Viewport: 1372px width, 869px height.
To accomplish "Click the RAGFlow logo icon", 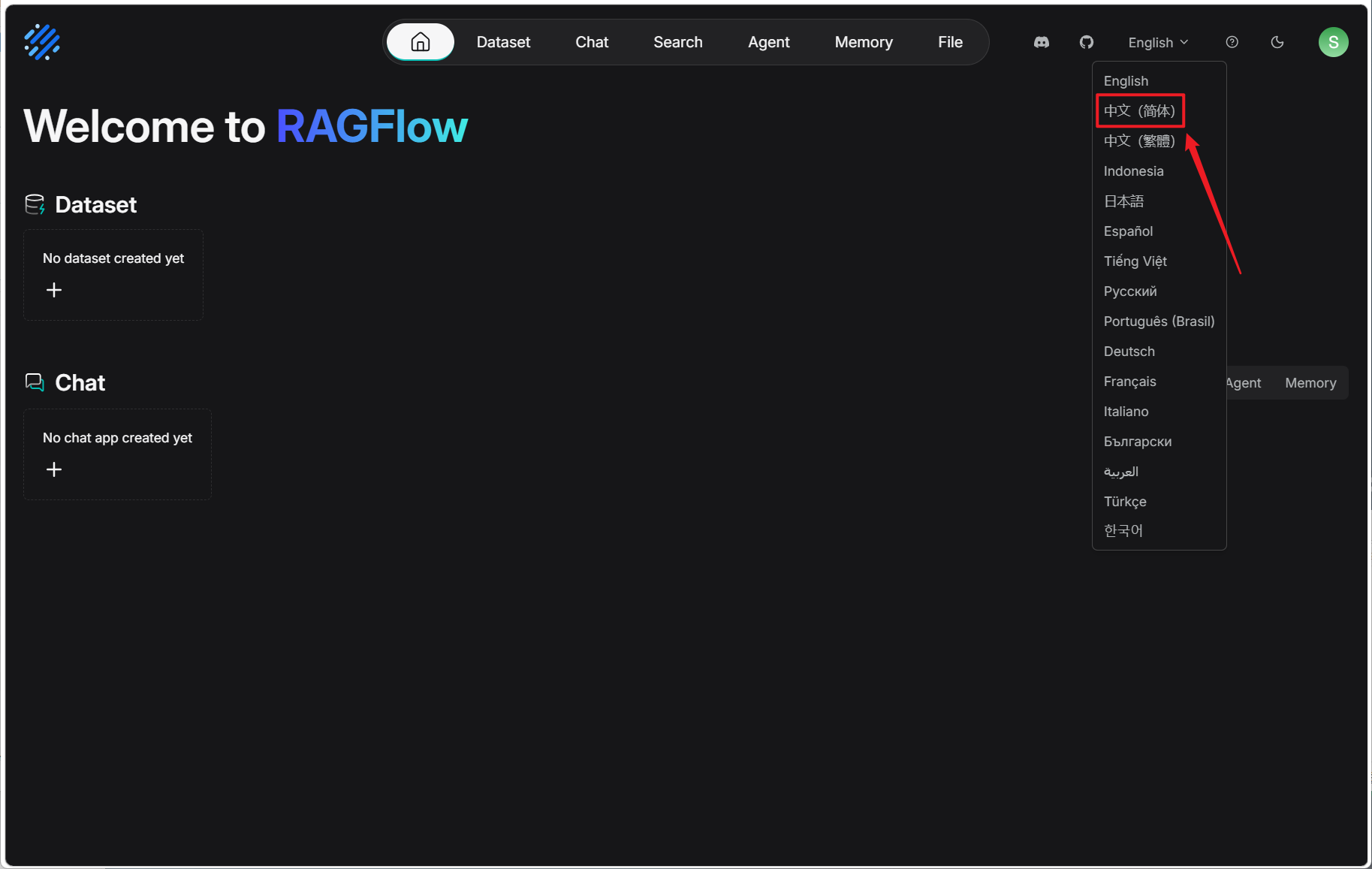I will pos(42,42).
